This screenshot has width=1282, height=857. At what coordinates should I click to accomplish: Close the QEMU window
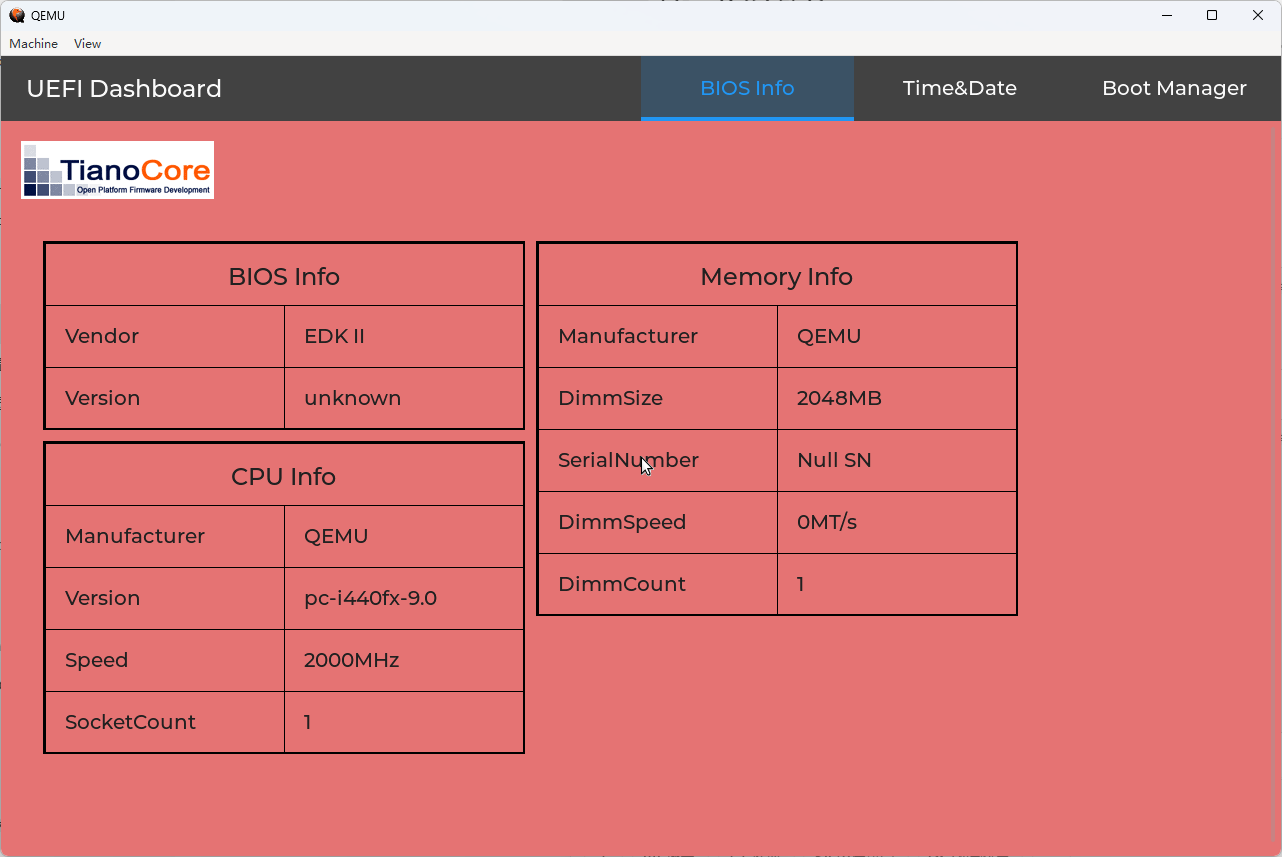pos(1258,15)
